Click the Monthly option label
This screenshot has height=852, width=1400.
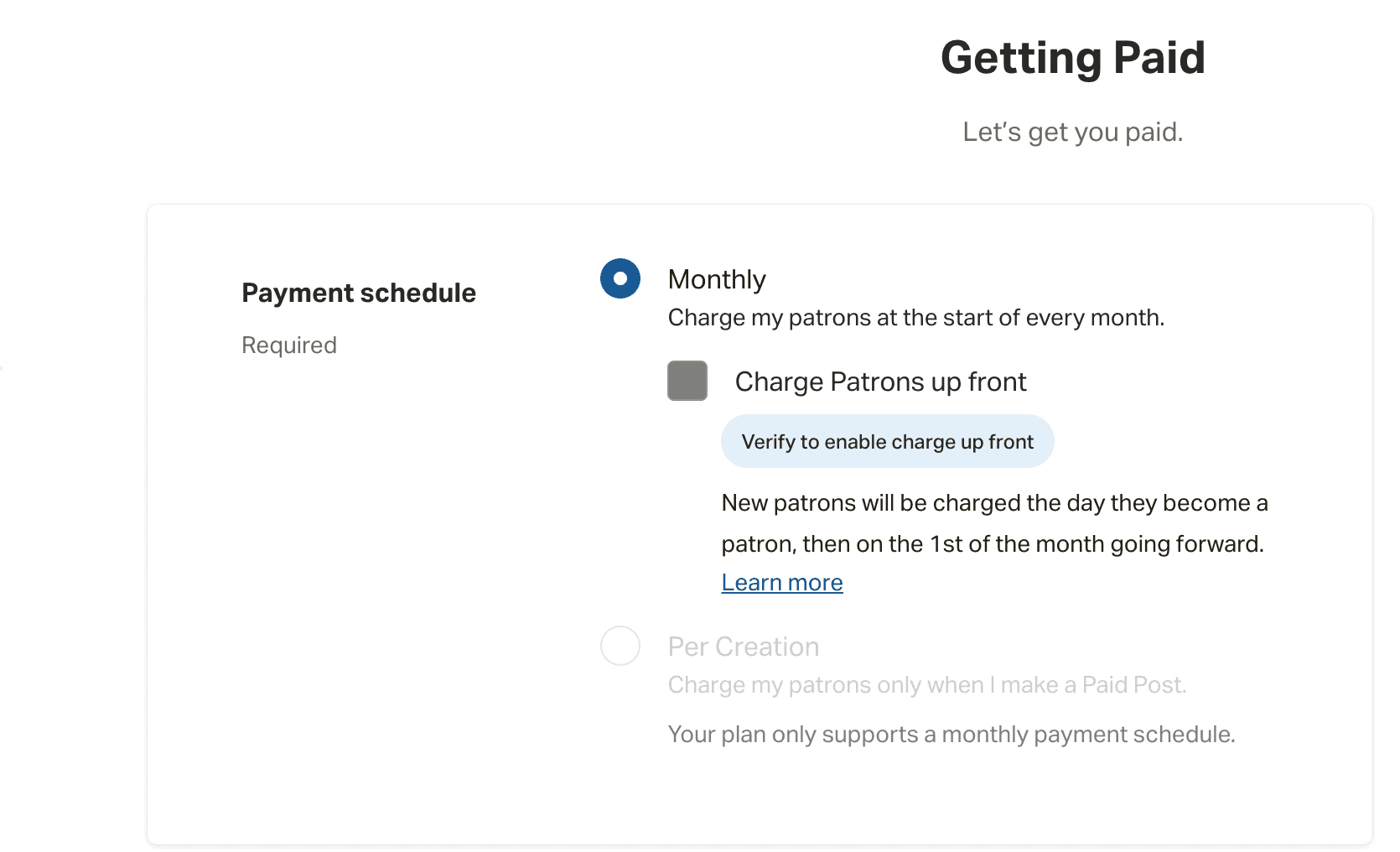click(717, 279)
